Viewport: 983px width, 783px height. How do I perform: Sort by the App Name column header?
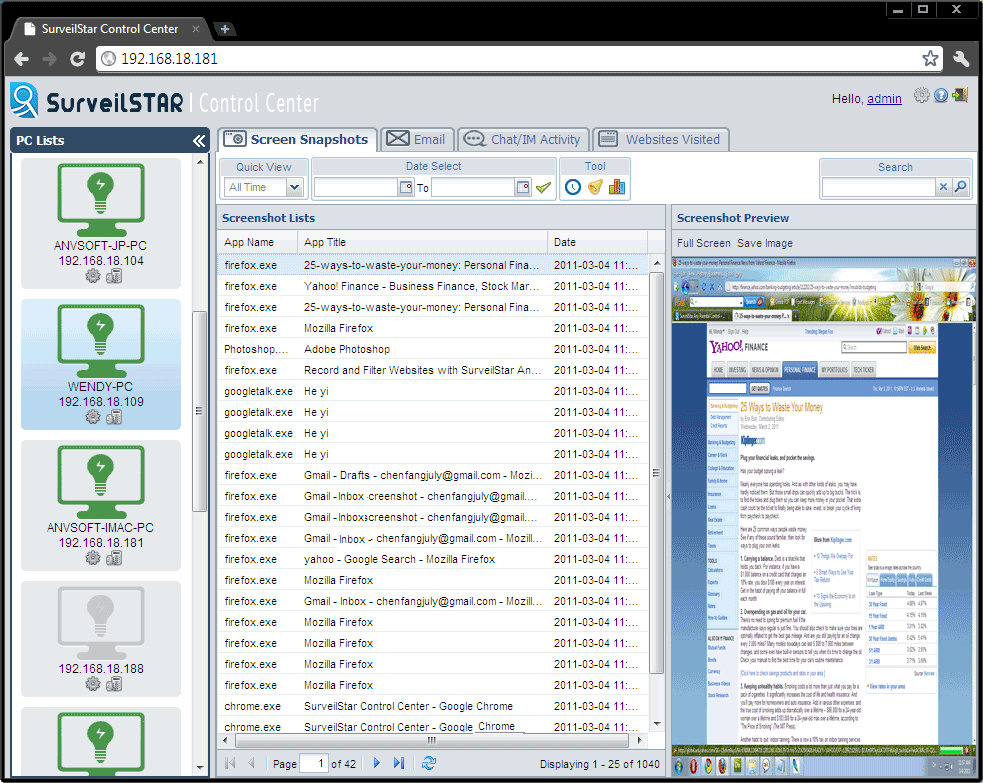258,242
